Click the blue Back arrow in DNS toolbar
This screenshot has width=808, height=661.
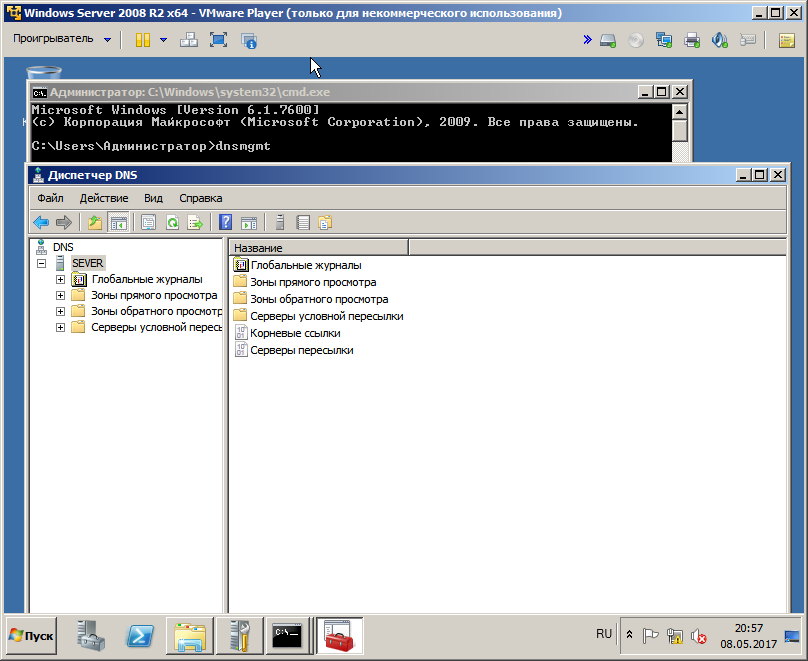41,223
